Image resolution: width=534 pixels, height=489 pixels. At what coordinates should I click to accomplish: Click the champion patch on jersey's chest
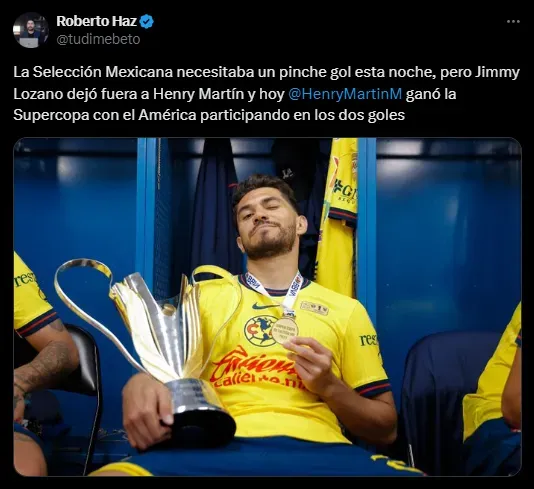[314, 308]
